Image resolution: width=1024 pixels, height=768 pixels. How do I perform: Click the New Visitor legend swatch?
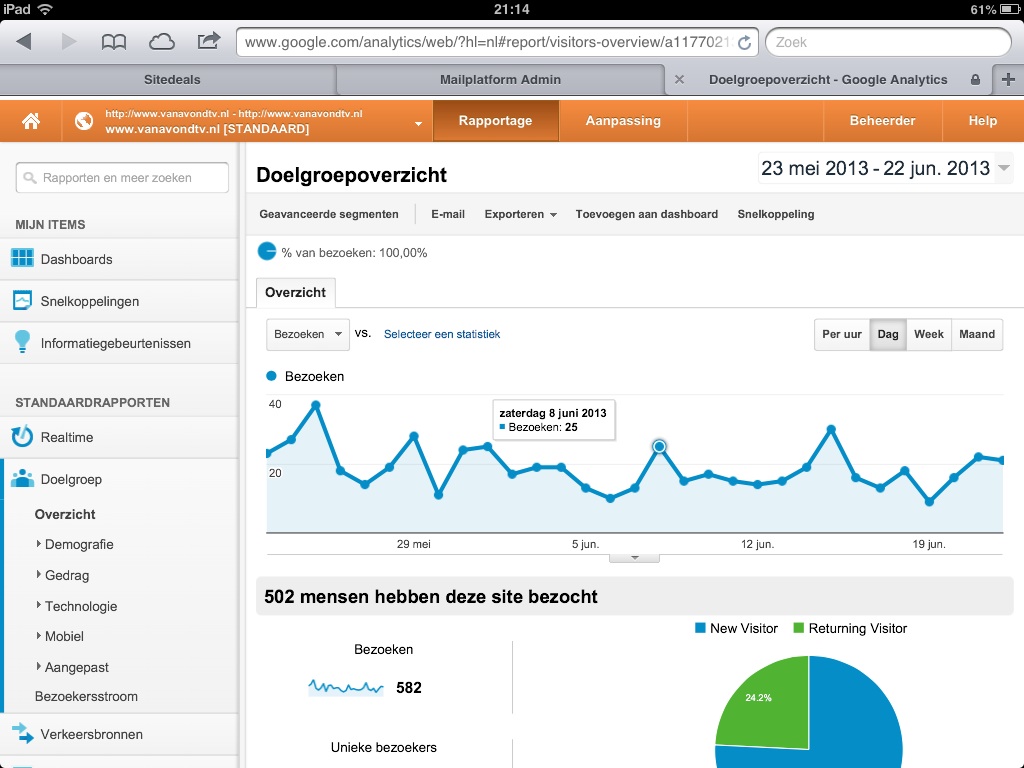(700, 628)
